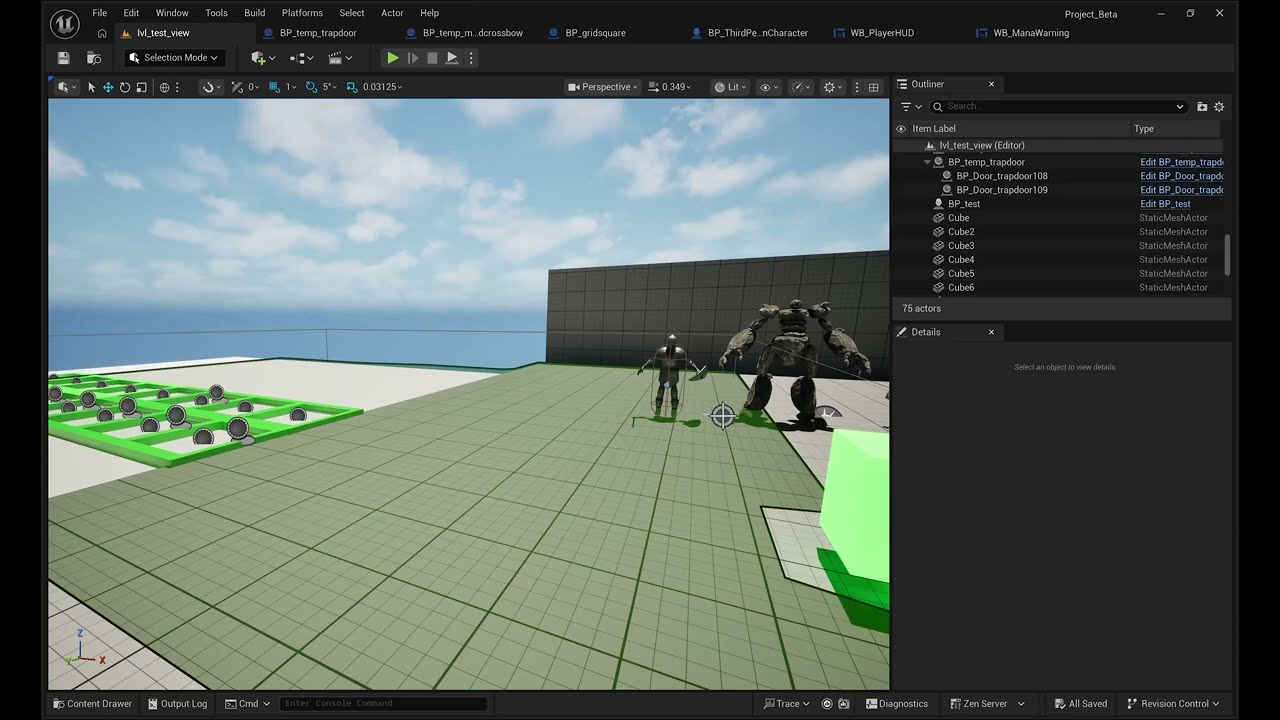Open the Edit menu
The width and height of the screenshot is (1280, 720).
pyautogui.click(x=131, y=13)
